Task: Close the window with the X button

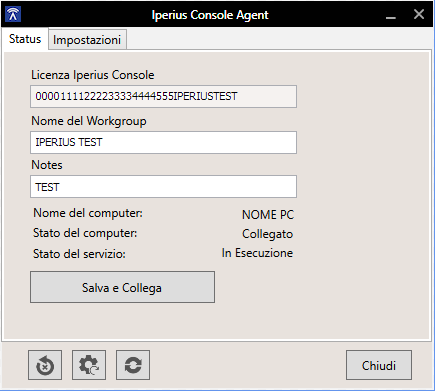Action: tap(419, 14)
